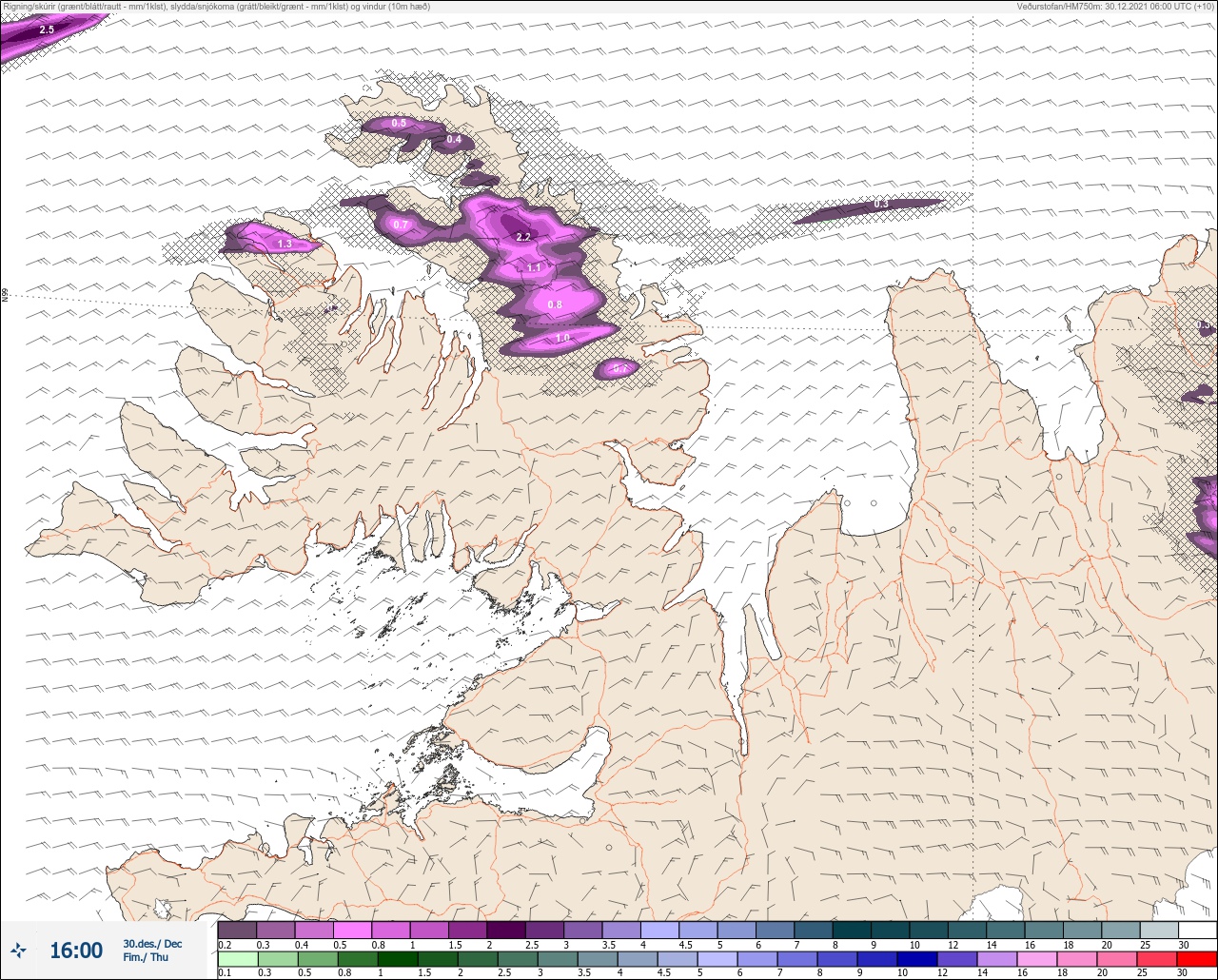
Task: Click the 0.8 snowfall value on the map
Action: [x=556, y=304]
